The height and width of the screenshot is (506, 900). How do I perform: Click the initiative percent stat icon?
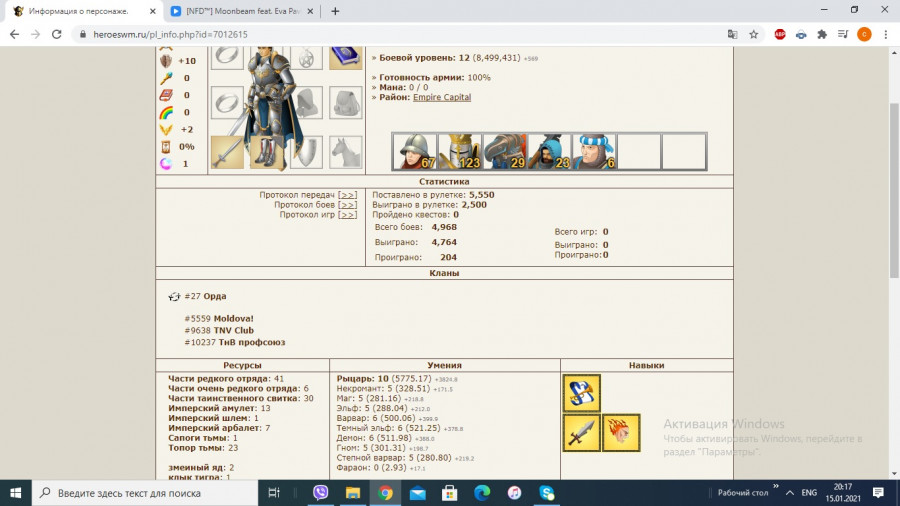pos(166,147)
